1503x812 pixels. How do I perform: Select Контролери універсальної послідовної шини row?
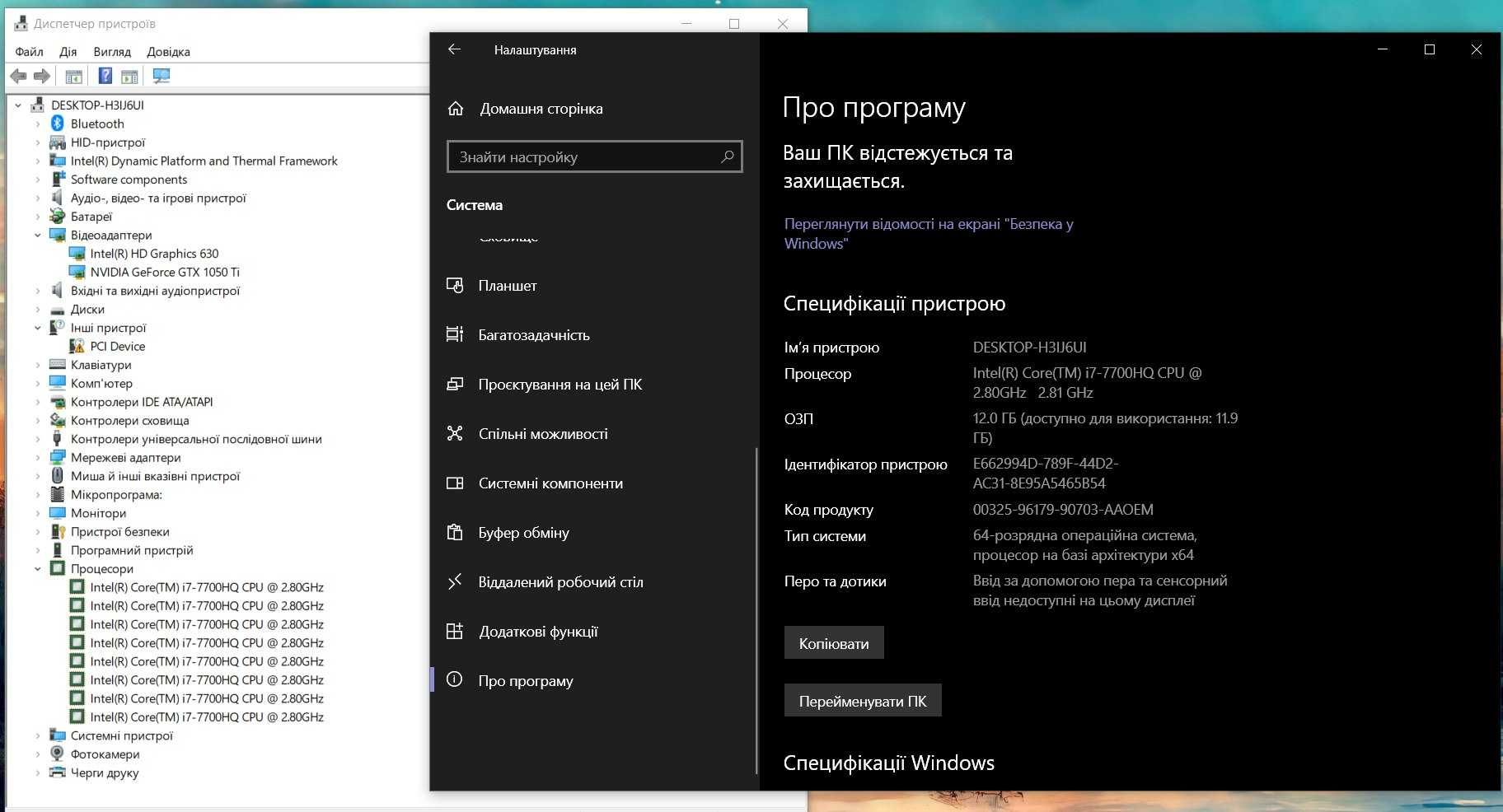196,439
